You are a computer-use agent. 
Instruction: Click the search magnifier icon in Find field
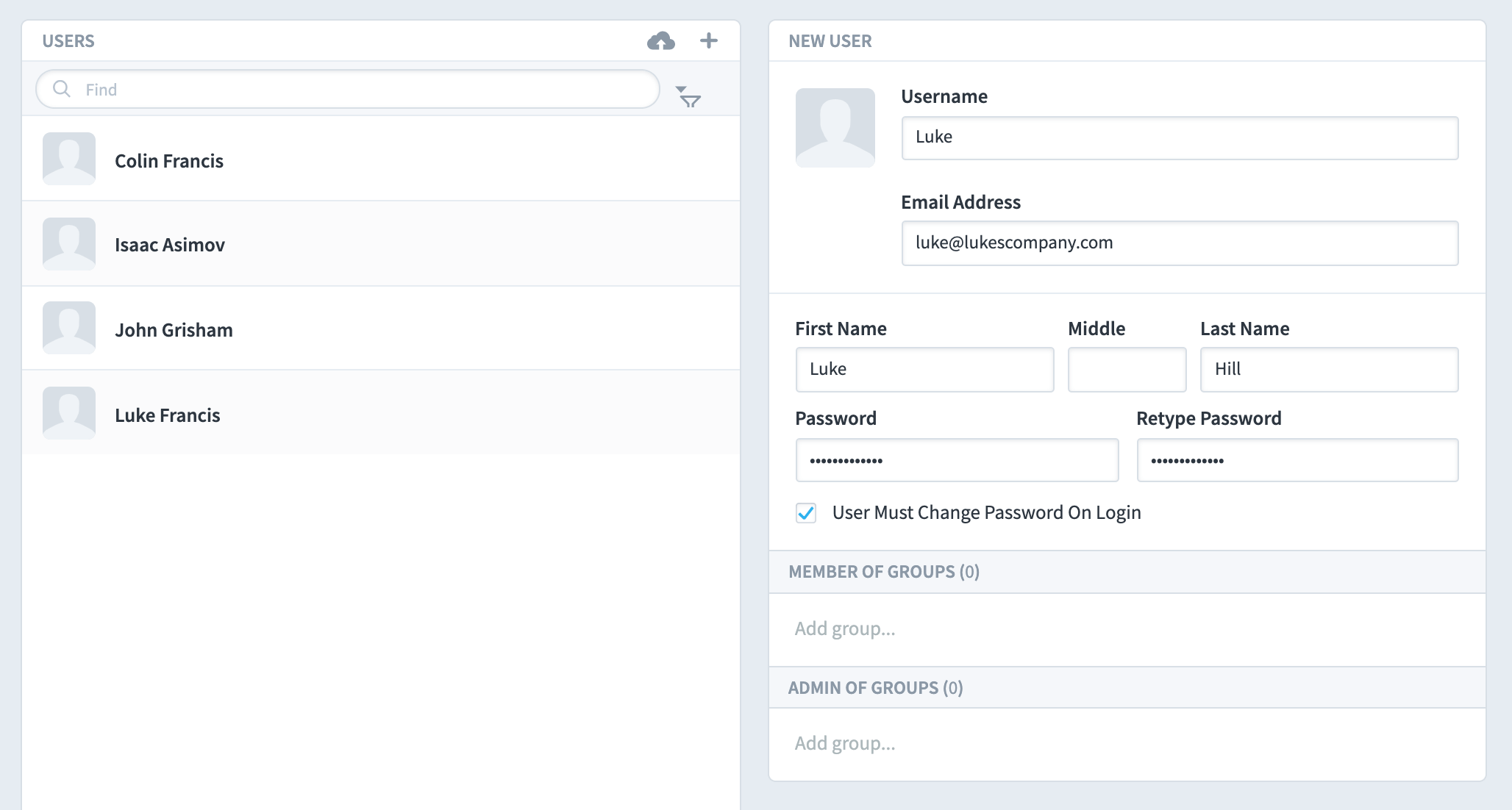click(x=63, y=89)
